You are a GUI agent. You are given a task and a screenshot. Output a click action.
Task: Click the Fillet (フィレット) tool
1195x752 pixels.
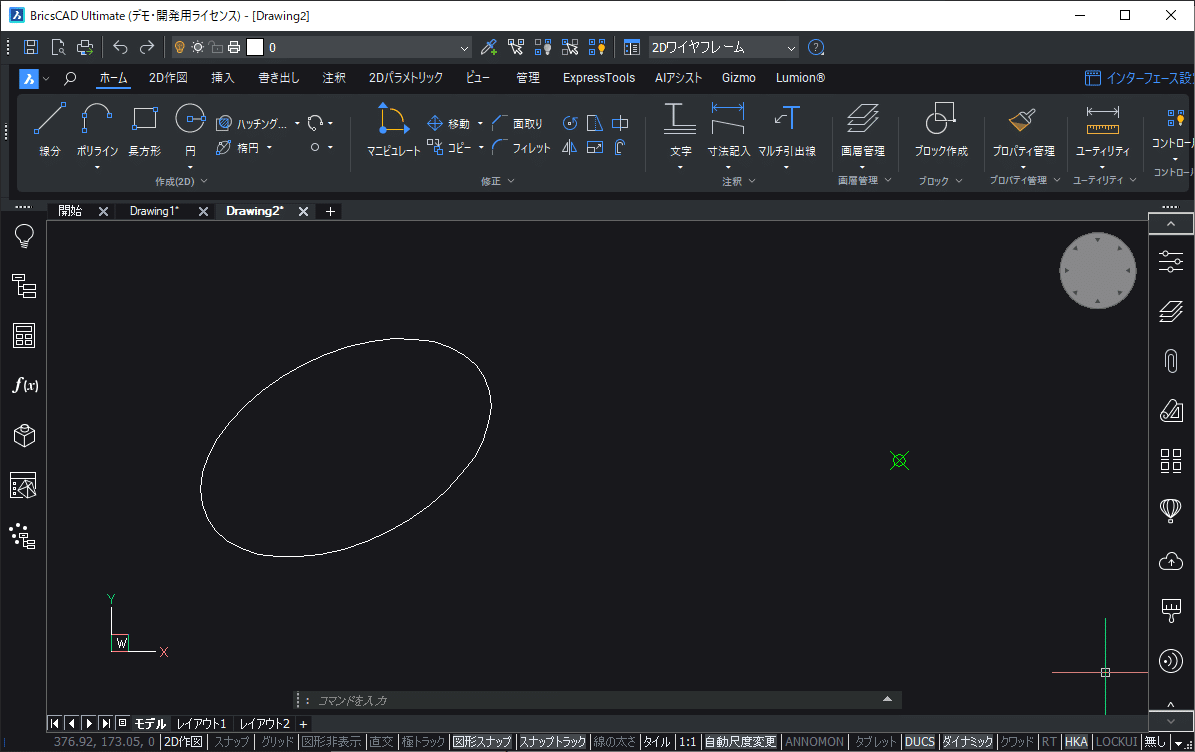[x=521, y=148]
